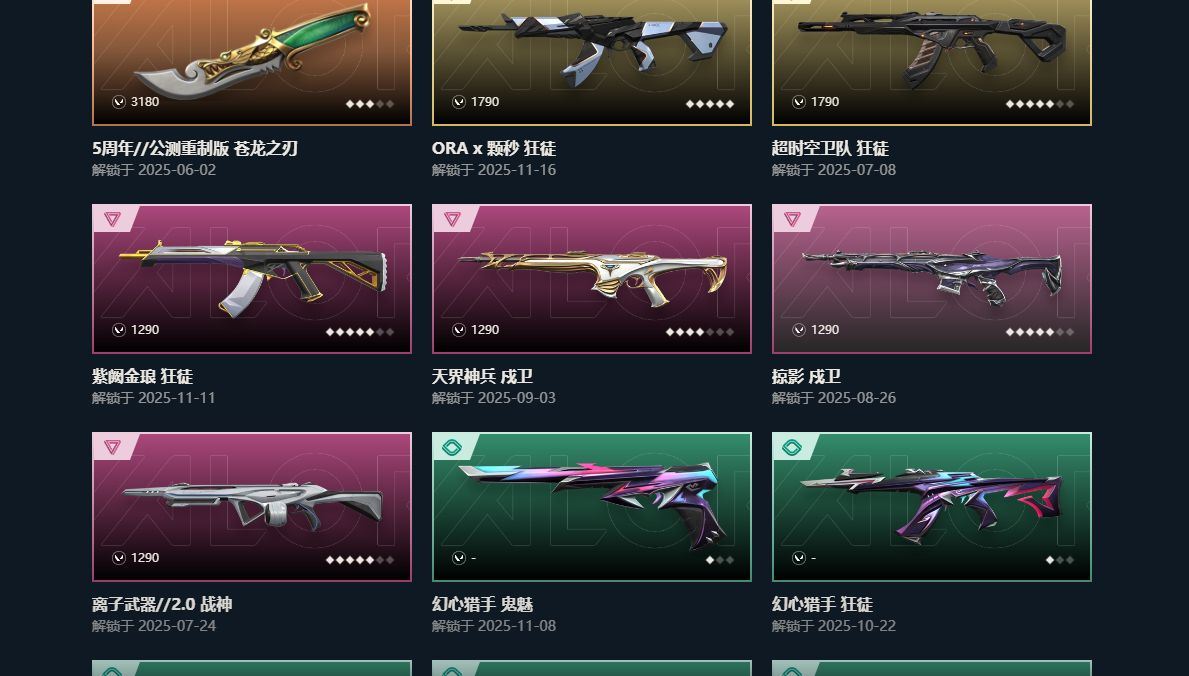This screenshot has height=676, width=1189.
Task: Click the pink tier icon on 紫阙金琅 狂徒 card
Action: click(x=112, y=219)
